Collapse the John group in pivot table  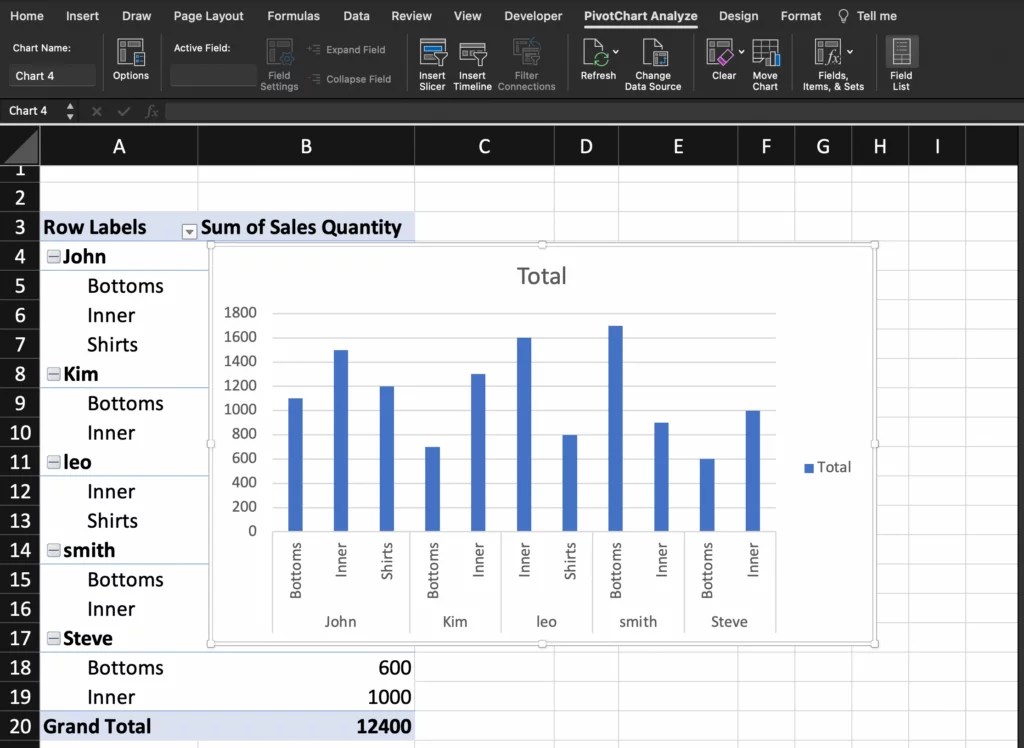54,257
